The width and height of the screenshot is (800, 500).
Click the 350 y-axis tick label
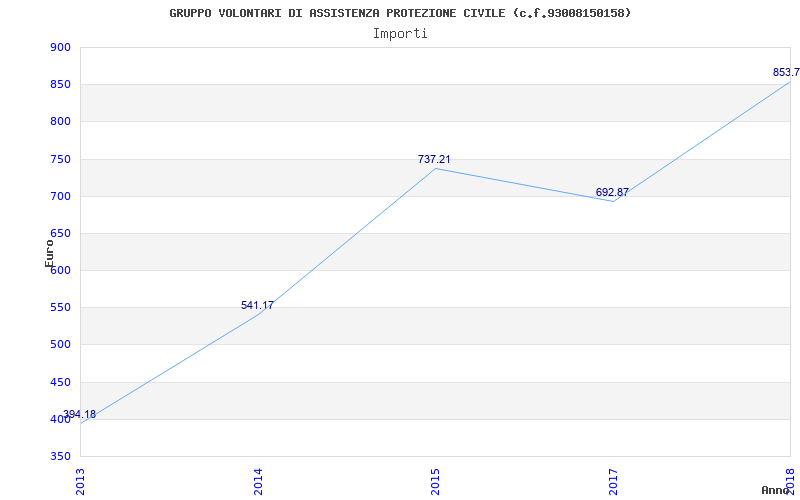60,456
